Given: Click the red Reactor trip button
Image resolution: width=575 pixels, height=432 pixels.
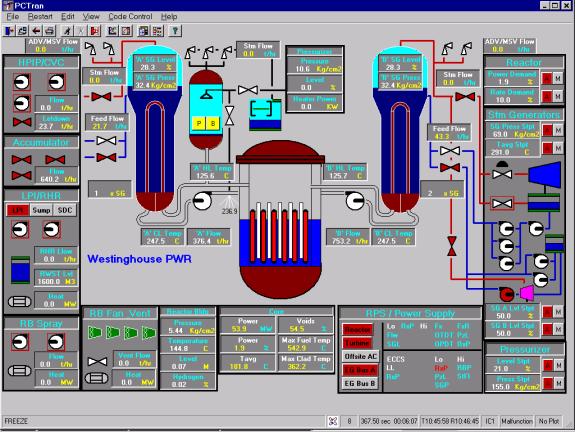Looking at the screenshot, I should pos(358,329).
